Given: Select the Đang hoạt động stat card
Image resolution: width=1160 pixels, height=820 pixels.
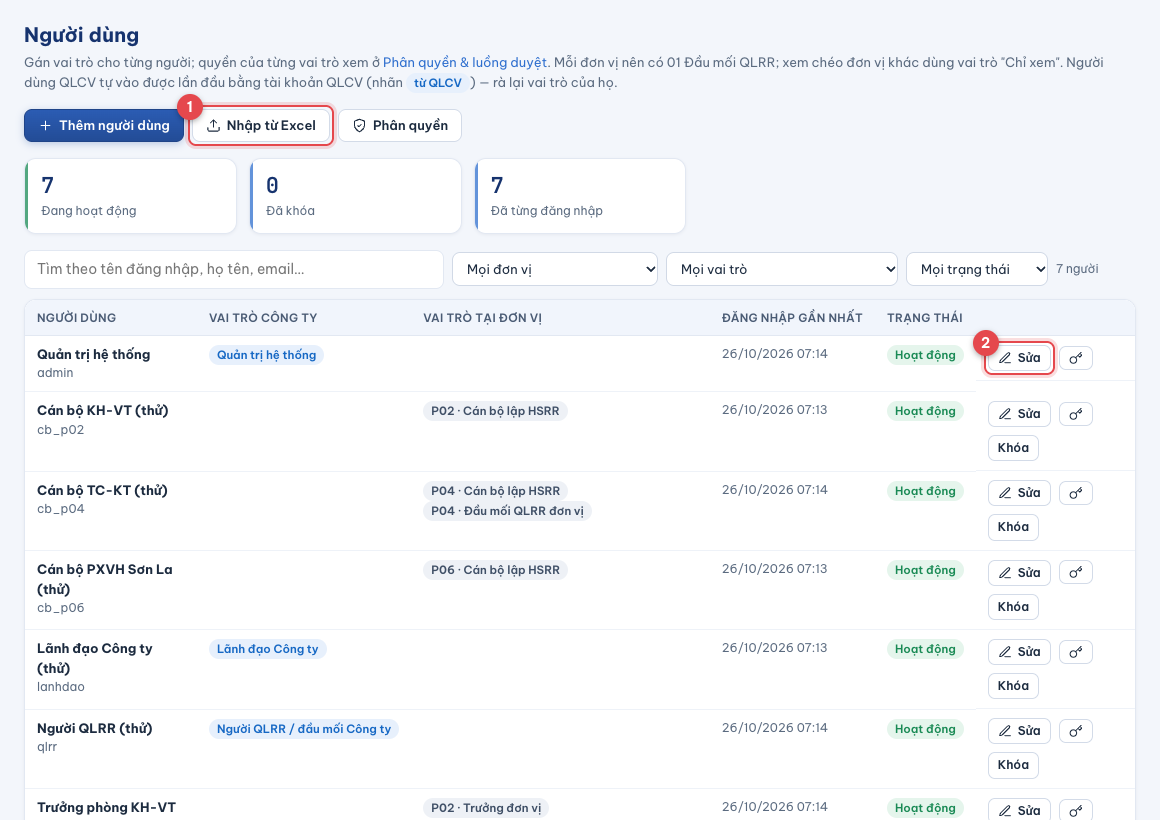Looking at the screenshot, I should (x=131, y=196).
